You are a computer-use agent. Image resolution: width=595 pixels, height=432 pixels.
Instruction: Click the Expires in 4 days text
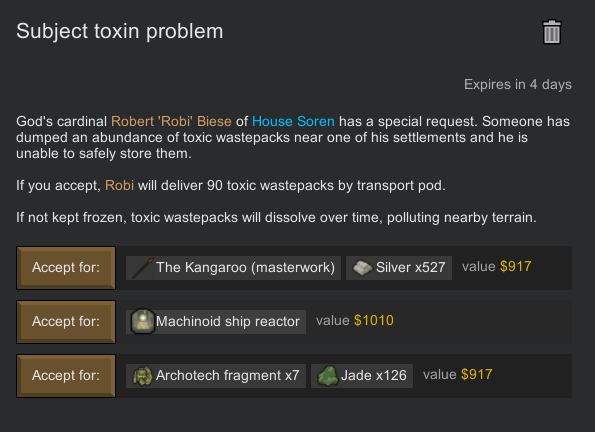pyautogui.click(x=518, y=84)
